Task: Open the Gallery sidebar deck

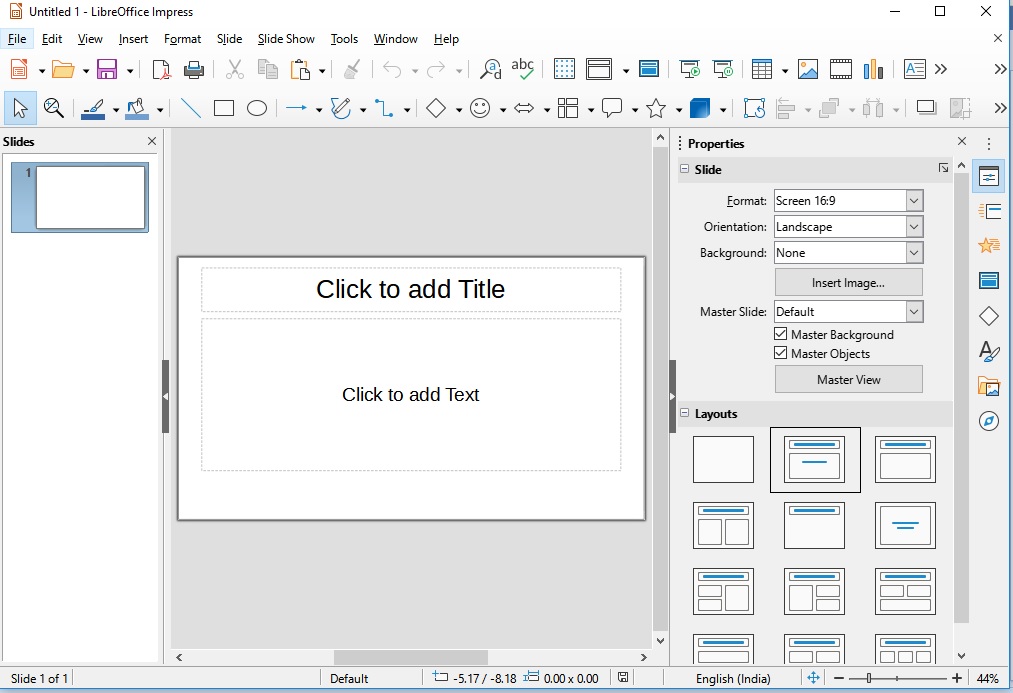Action: [x=989, y=386]
